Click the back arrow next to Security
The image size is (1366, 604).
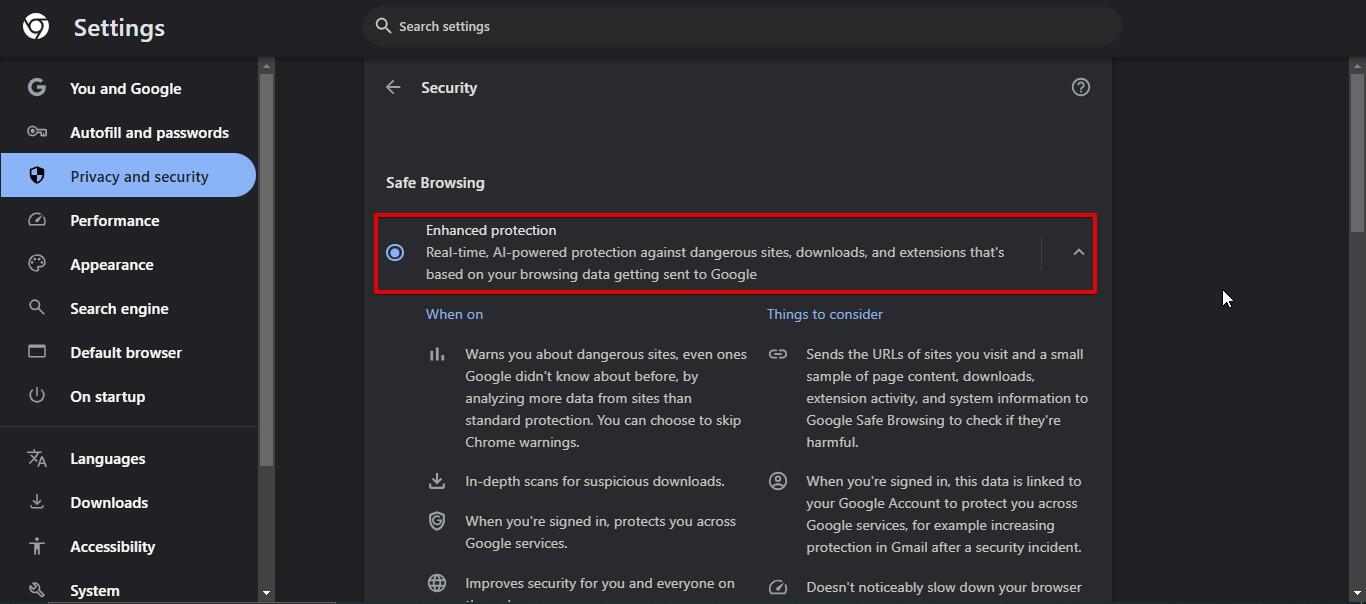(x=393, y=88)
